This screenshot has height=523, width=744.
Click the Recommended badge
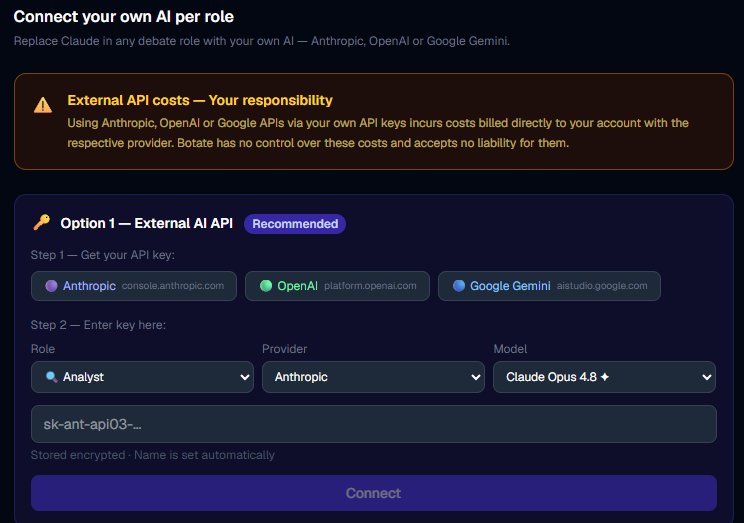tap(295, 224)
